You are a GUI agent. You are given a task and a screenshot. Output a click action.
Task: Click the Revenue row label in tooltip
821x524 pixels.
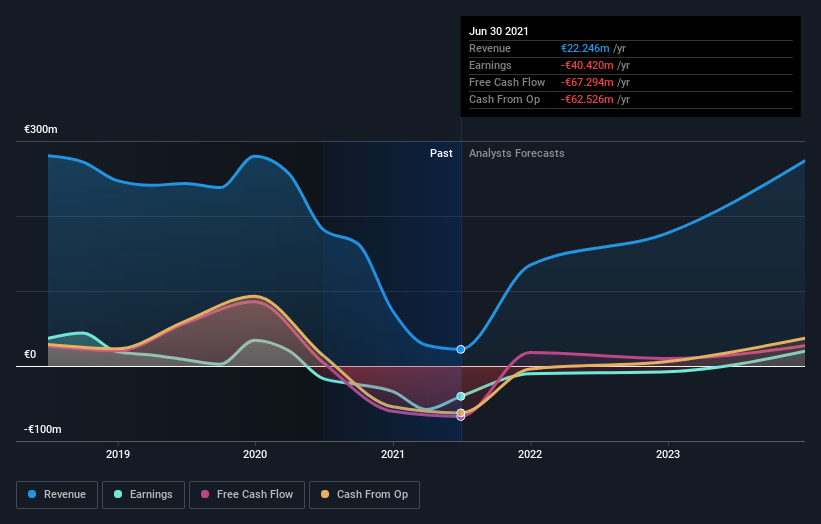click(490, 48)
